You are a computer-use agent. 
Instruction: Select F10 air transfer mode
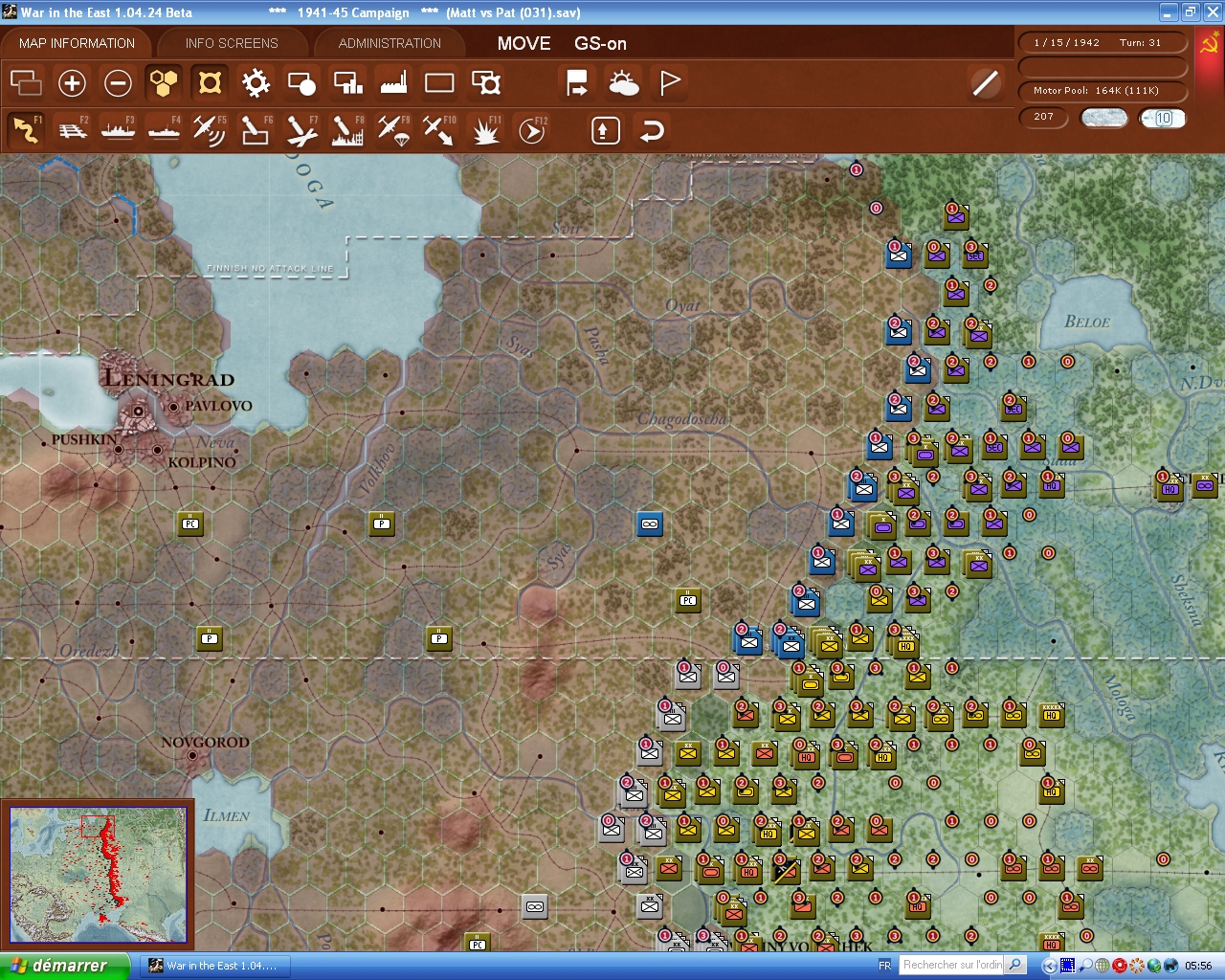click(x=439, y=129)
